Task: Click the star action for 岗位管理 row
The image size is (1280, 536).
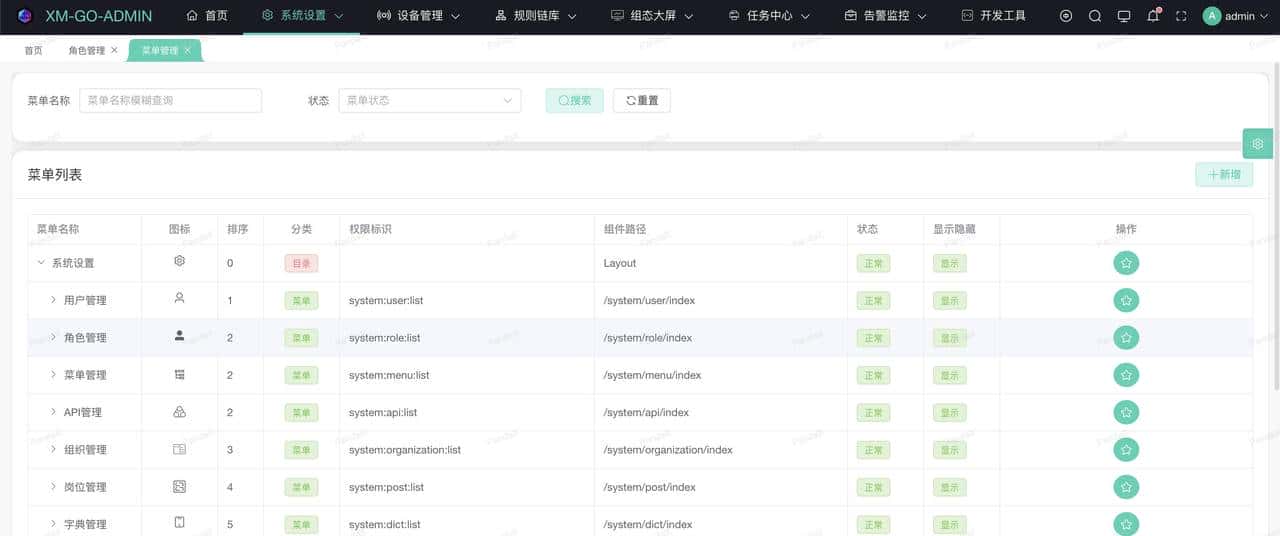Action: (x=1126, y=487)
